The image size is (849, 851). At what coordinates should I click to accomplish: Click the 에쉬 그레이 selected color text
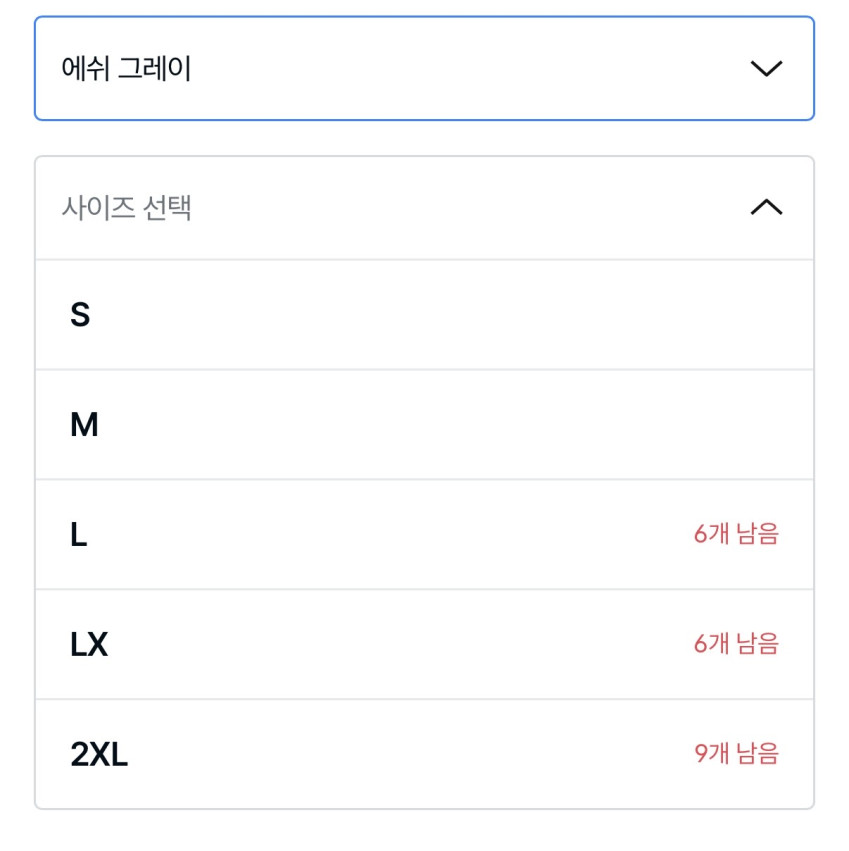(x=127, y=69)
